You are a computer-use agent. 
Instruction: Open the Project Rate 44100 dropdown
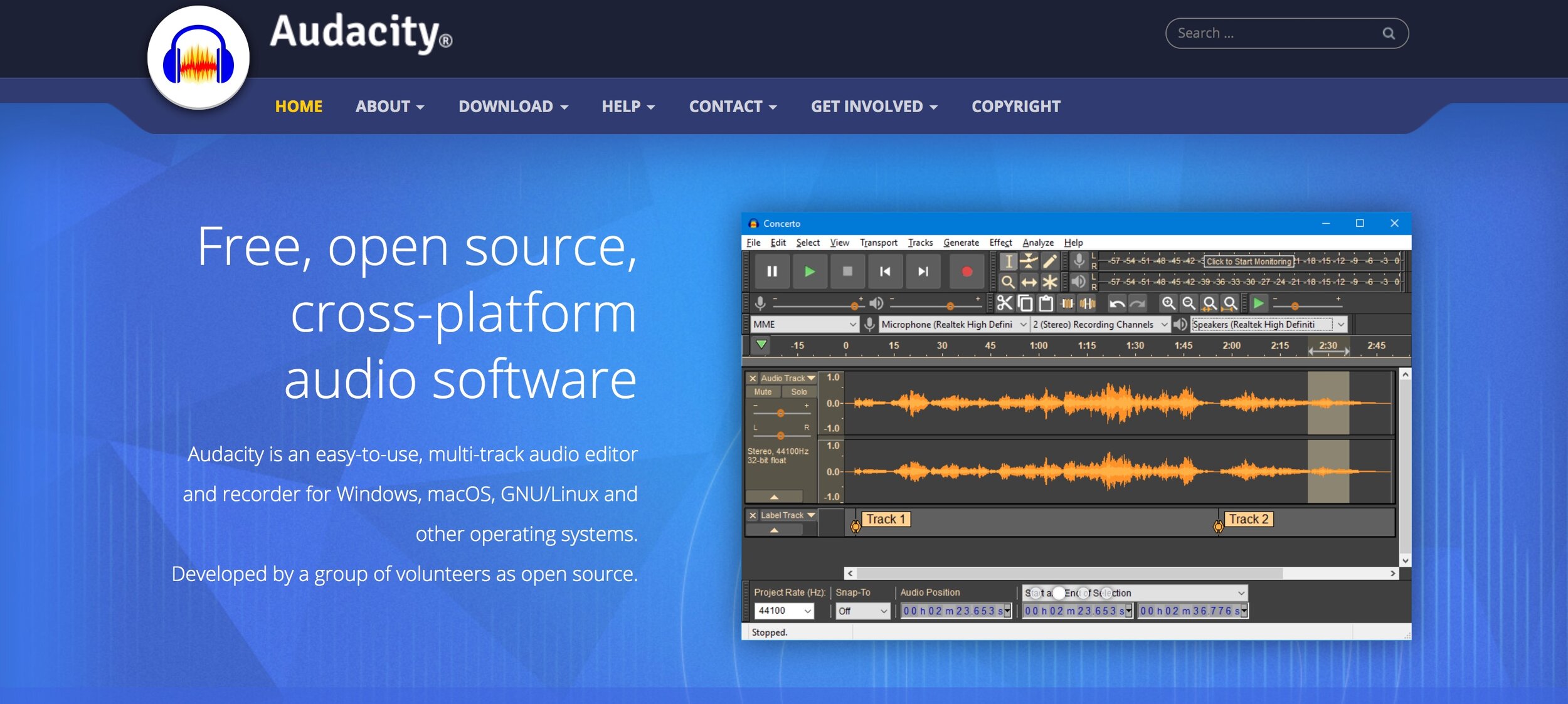tap(784, 611)
